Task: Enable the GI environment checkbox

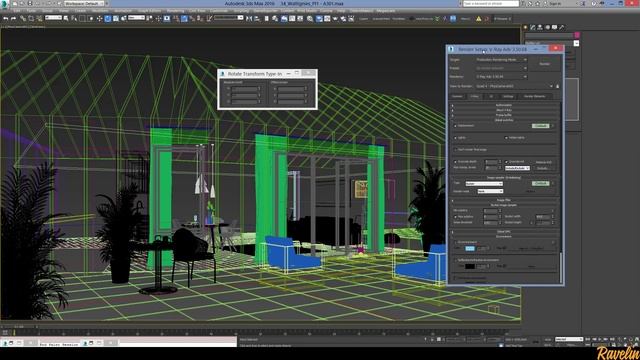Action: 456,242
